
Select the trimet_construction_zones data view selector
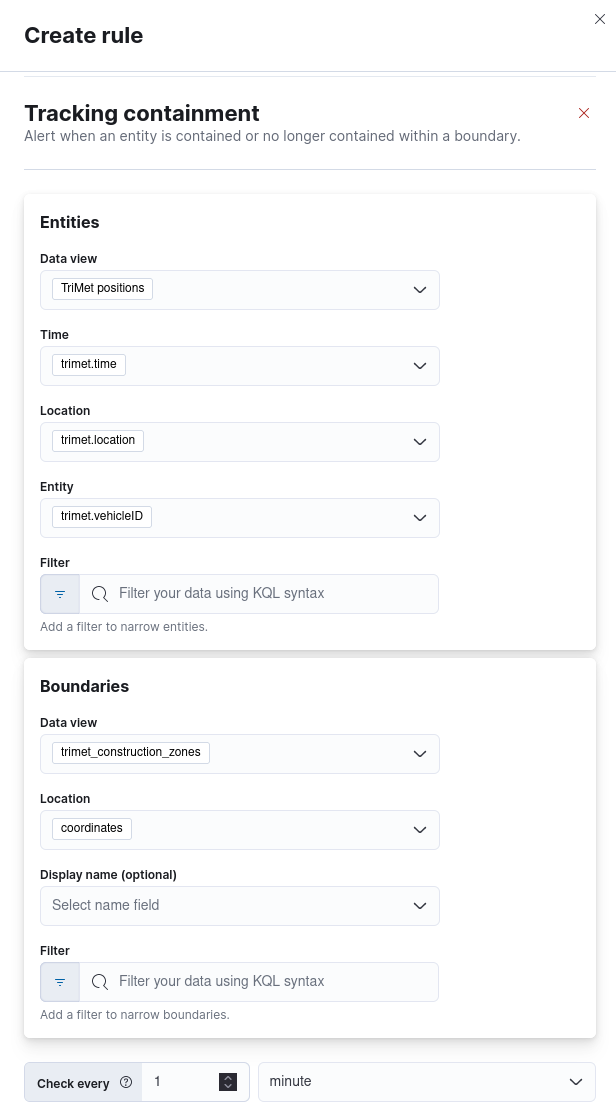(x=130, y=752)
